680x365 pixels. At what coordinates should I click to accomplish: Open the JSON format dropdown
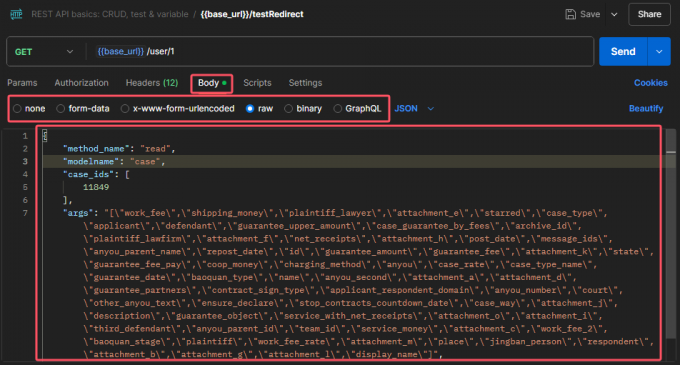414,109
